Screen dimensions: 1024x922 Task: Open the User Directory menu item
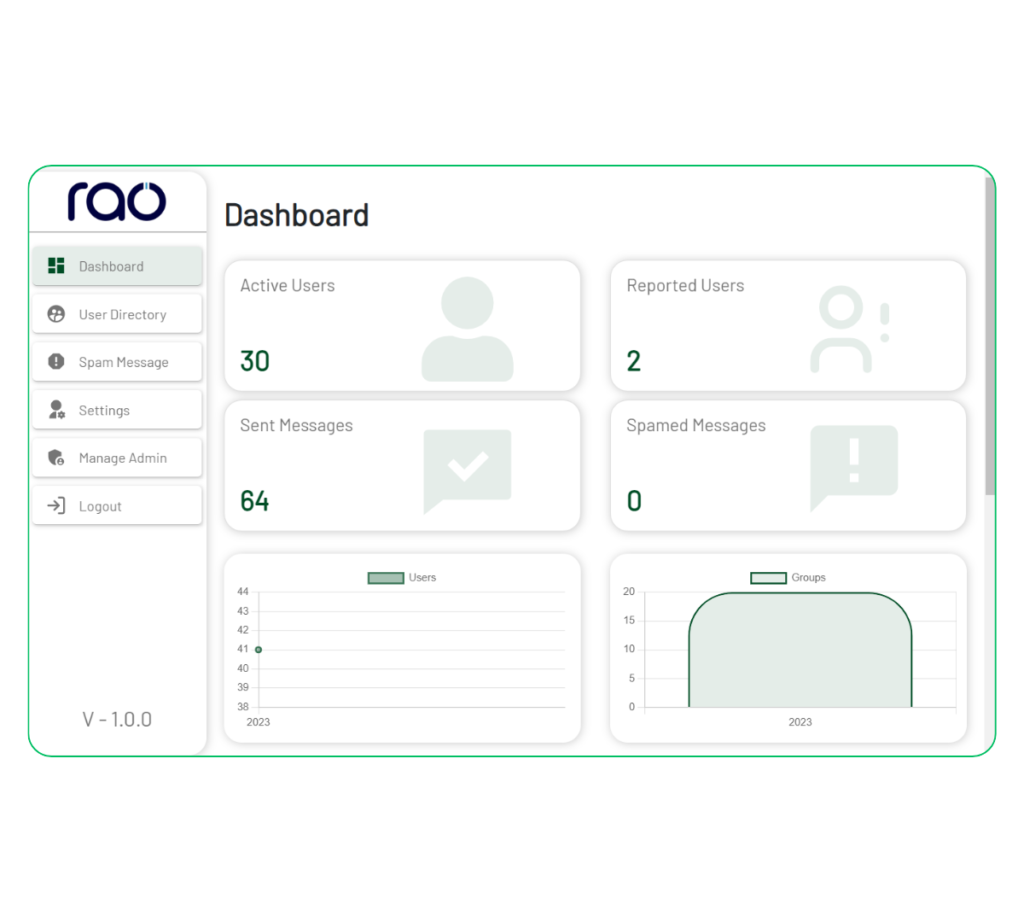coord(122,314)
